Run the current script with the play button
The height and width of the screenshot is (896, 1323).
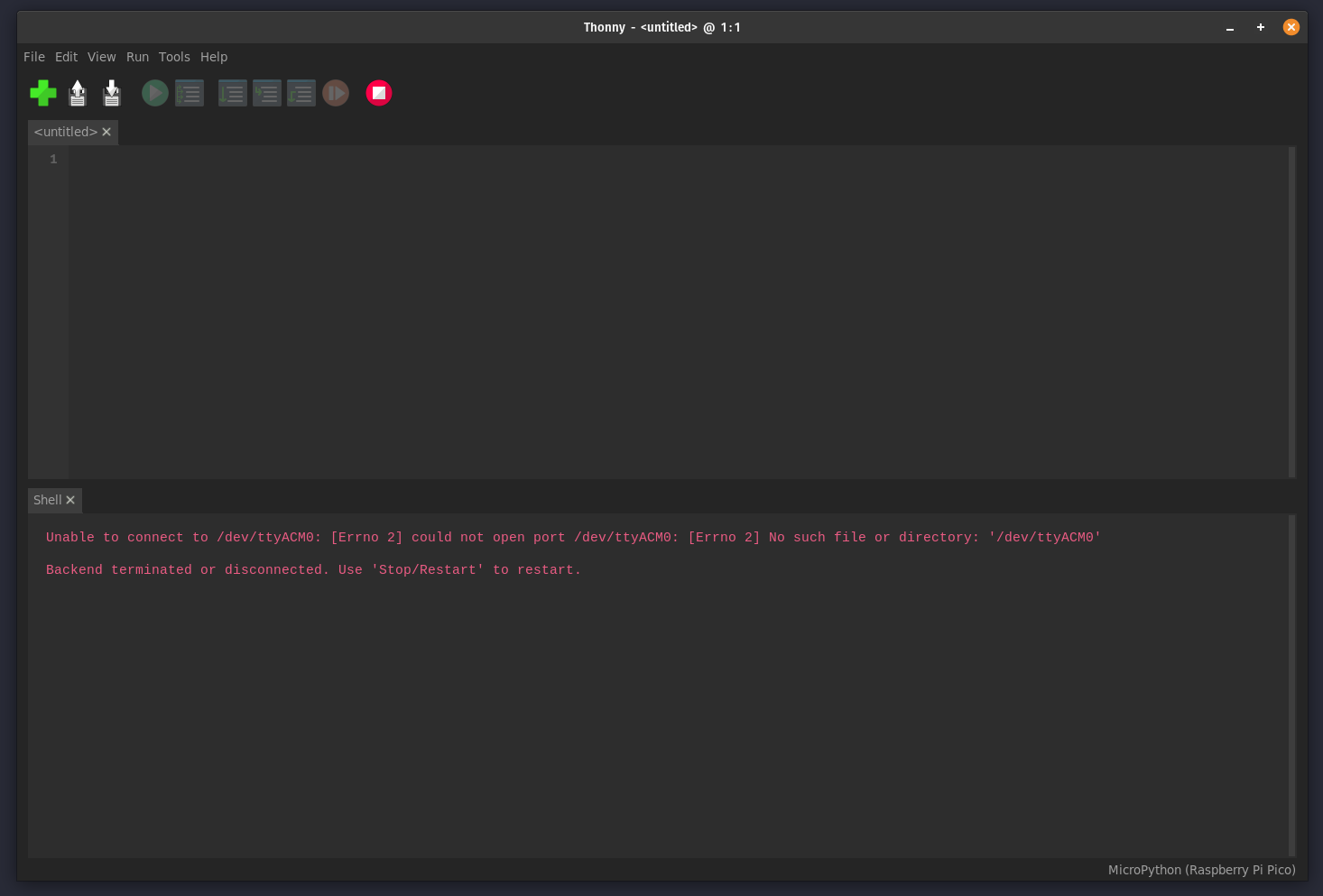pos(155,93)
